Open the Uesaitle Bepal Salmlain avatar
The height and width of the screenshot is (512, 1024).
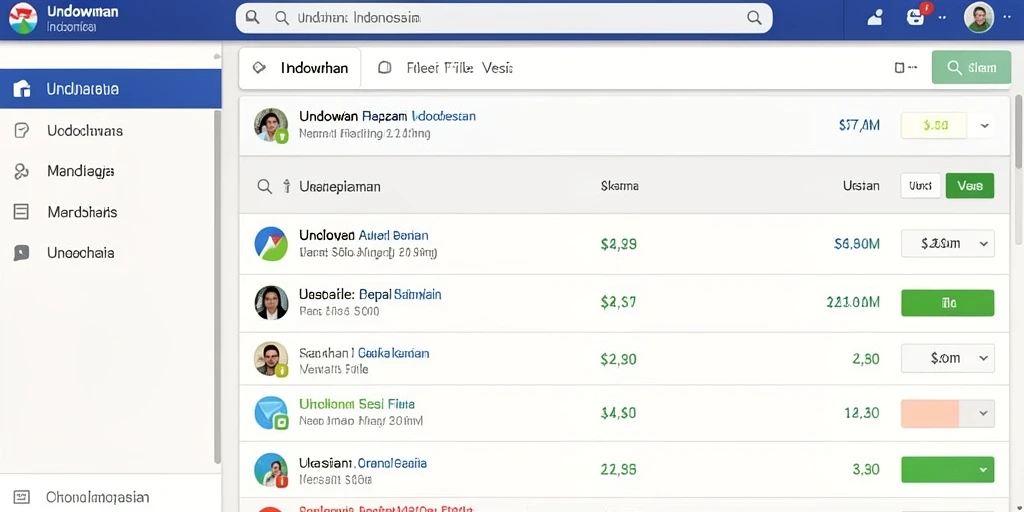click(x=271, y=302)
